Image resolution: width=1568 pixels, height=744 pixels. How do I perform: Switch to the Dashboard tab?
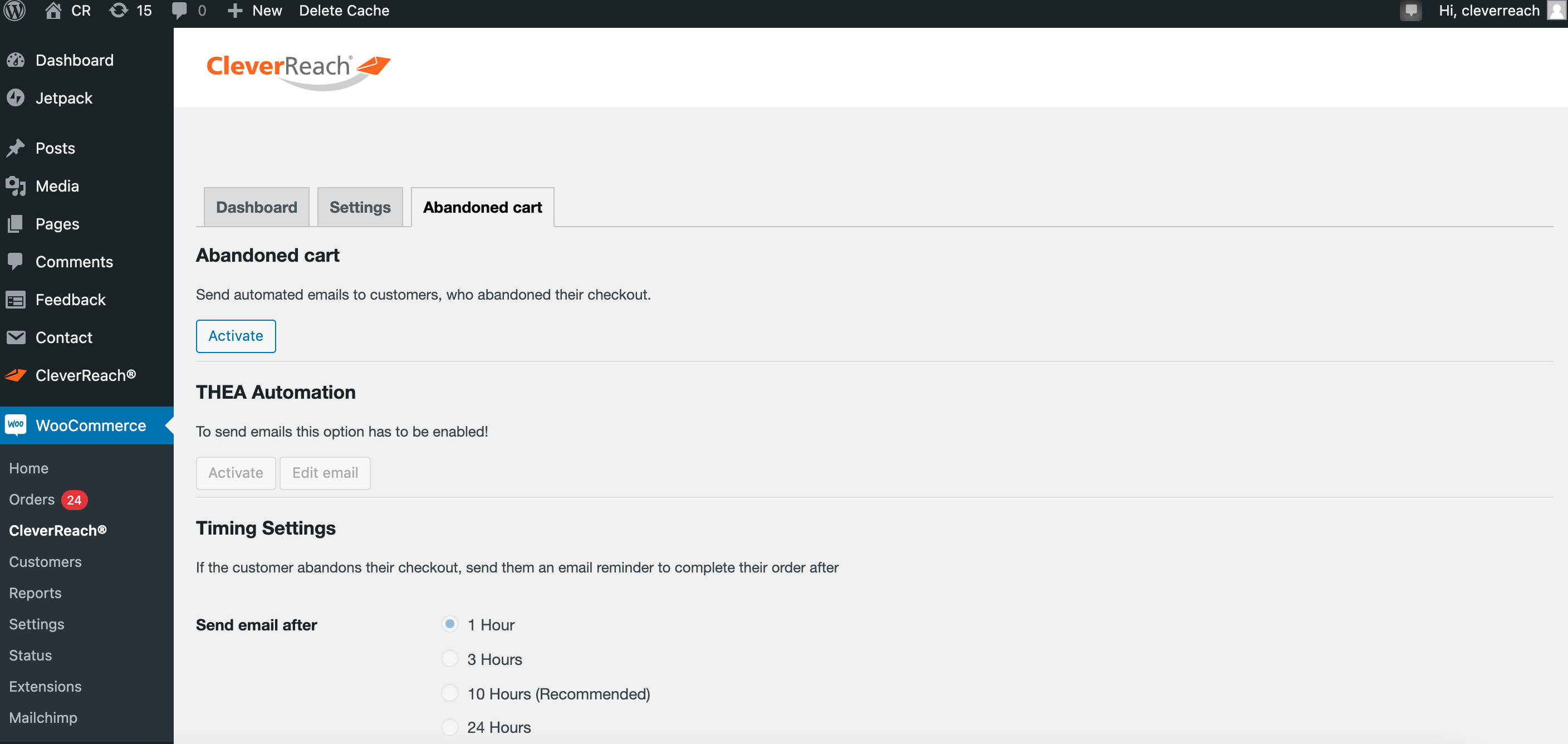click(x=256, y=207)
